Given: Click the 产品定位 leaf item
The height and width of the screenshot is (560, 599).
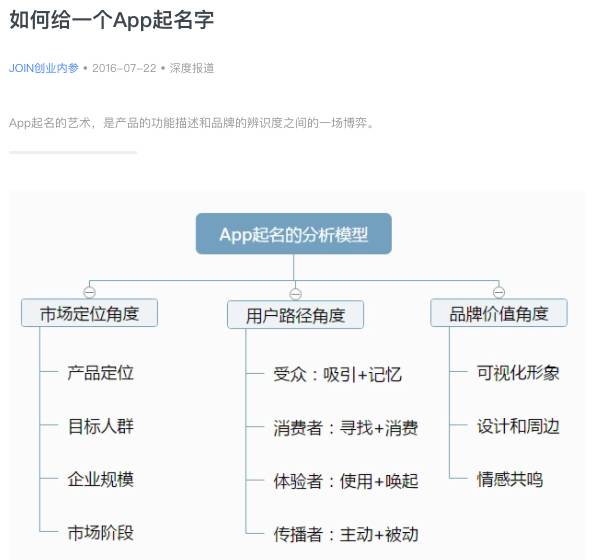Looking at the screenshot, I should (x=101, y=373).
